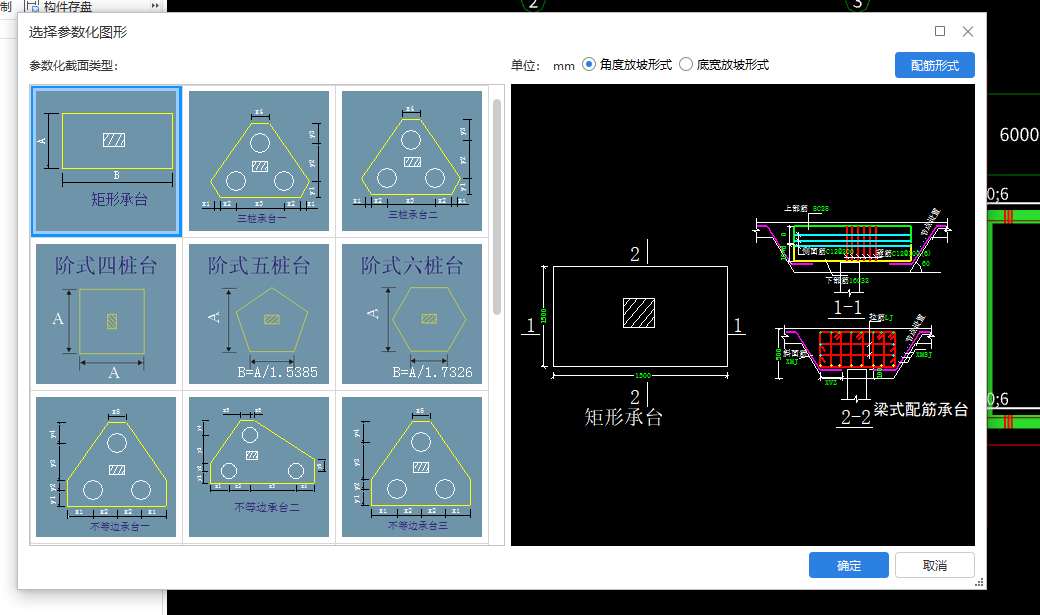
Task: Pick the 阶式五桩台 thumbnail
Action: 259,314
